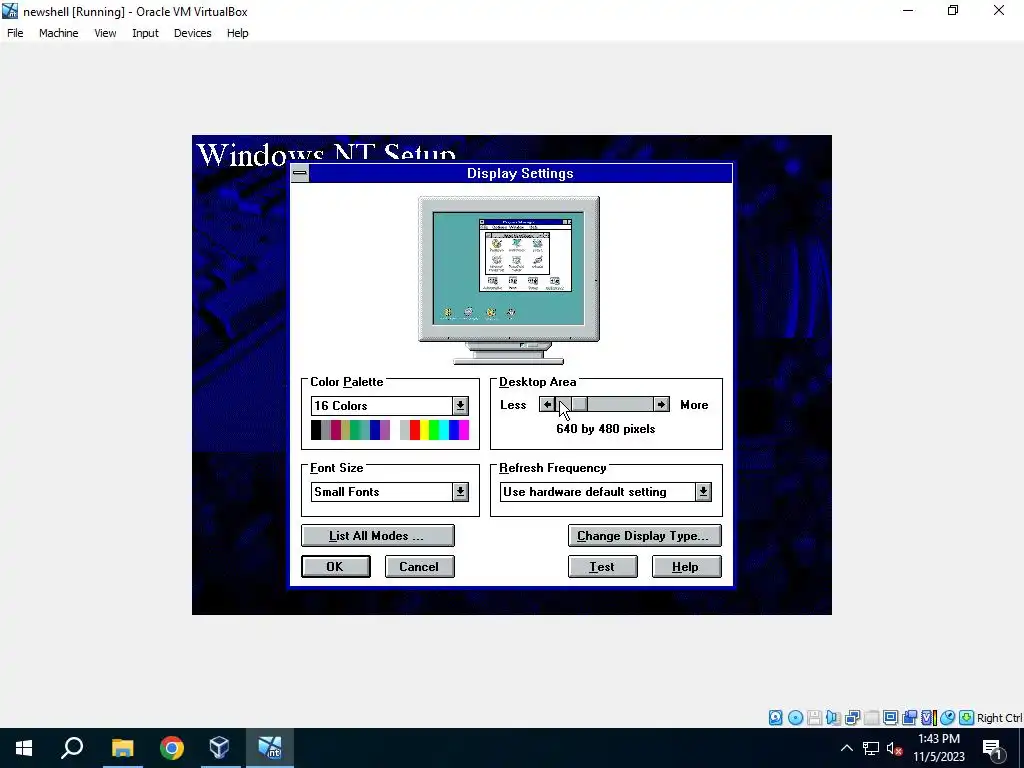Expand the Color Palette dropdown
1024x768 pixels.
click(x=460, y=406)
